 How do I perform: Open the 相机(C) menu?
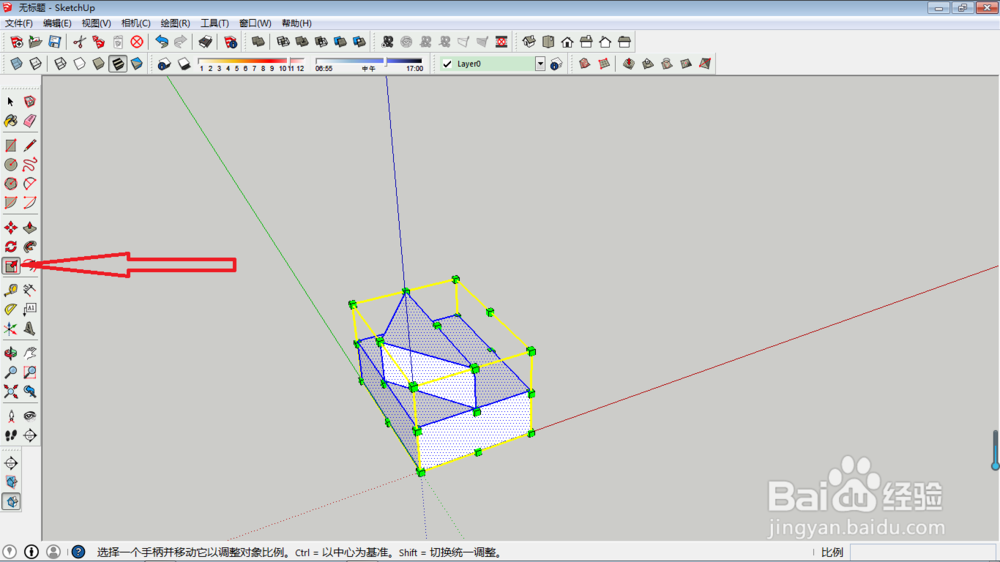click(136, 23)
